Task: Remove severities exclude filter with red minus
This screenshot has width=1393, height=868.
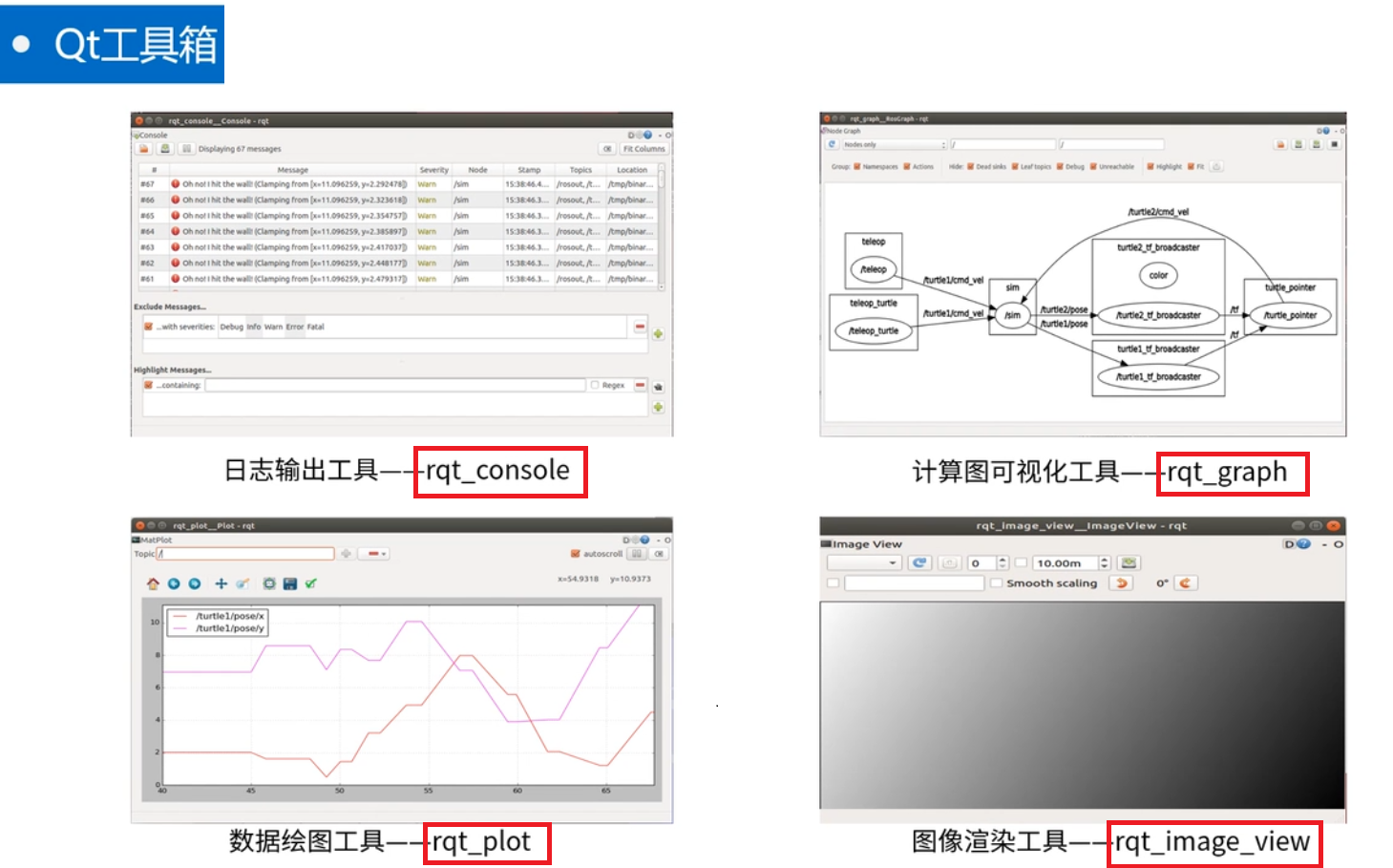Action: [640, 327]
